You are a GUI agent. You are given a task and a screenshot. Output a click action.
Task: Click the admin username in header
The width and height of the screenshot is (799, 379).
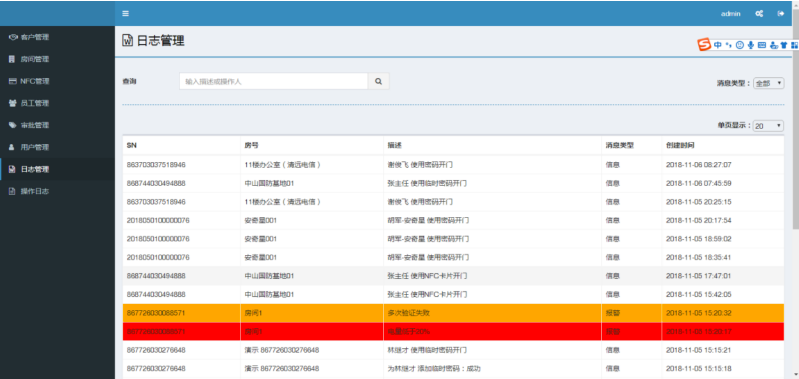[x=730, y=14]
